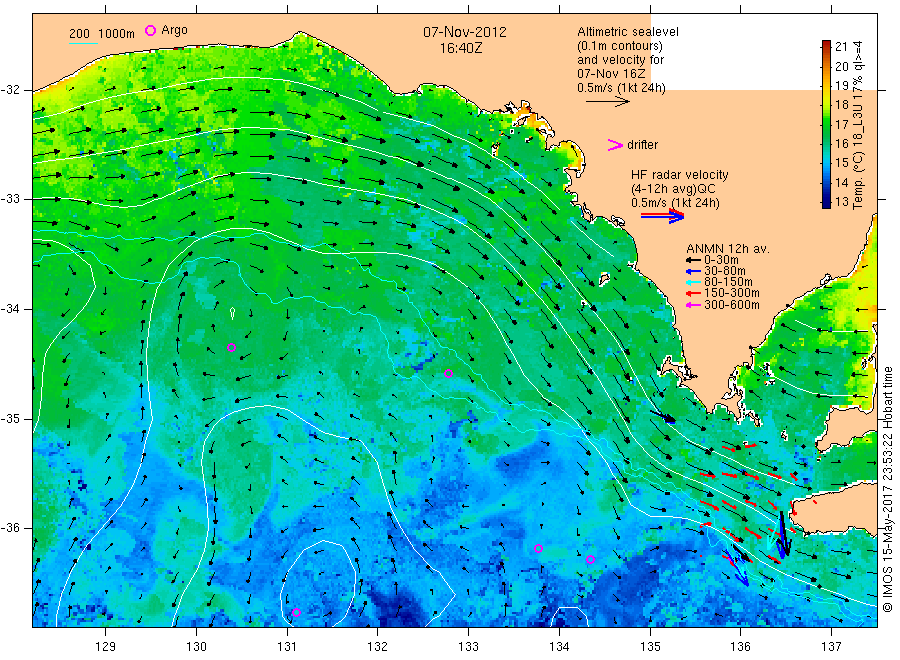Click longitude axis label 129
Viewport: 900px width, 660px height.
pos(106,647)
